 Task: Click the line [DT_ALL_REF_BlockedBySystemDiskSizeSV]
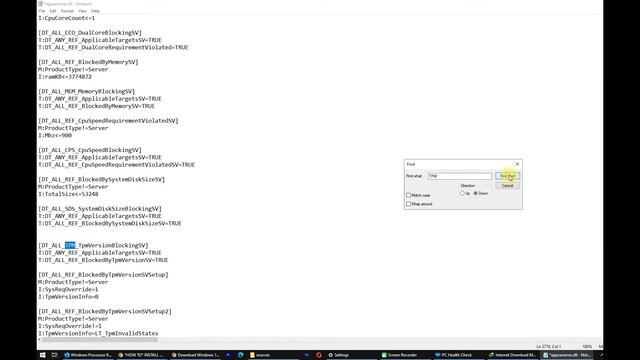click(102, 180)
